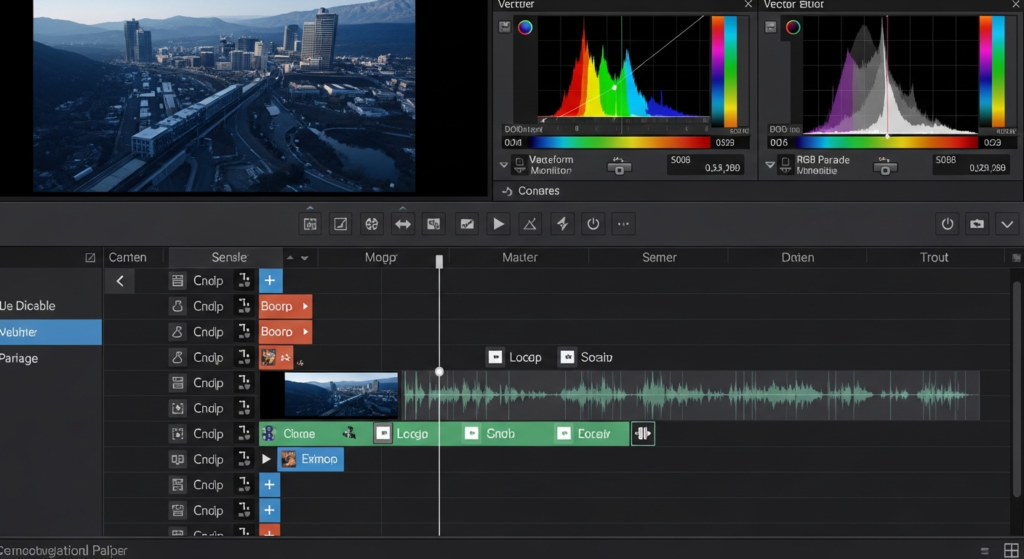1024x559 pixels.
Task: Toggle the checkbox left of the Camen header
Action: point(91,258)
